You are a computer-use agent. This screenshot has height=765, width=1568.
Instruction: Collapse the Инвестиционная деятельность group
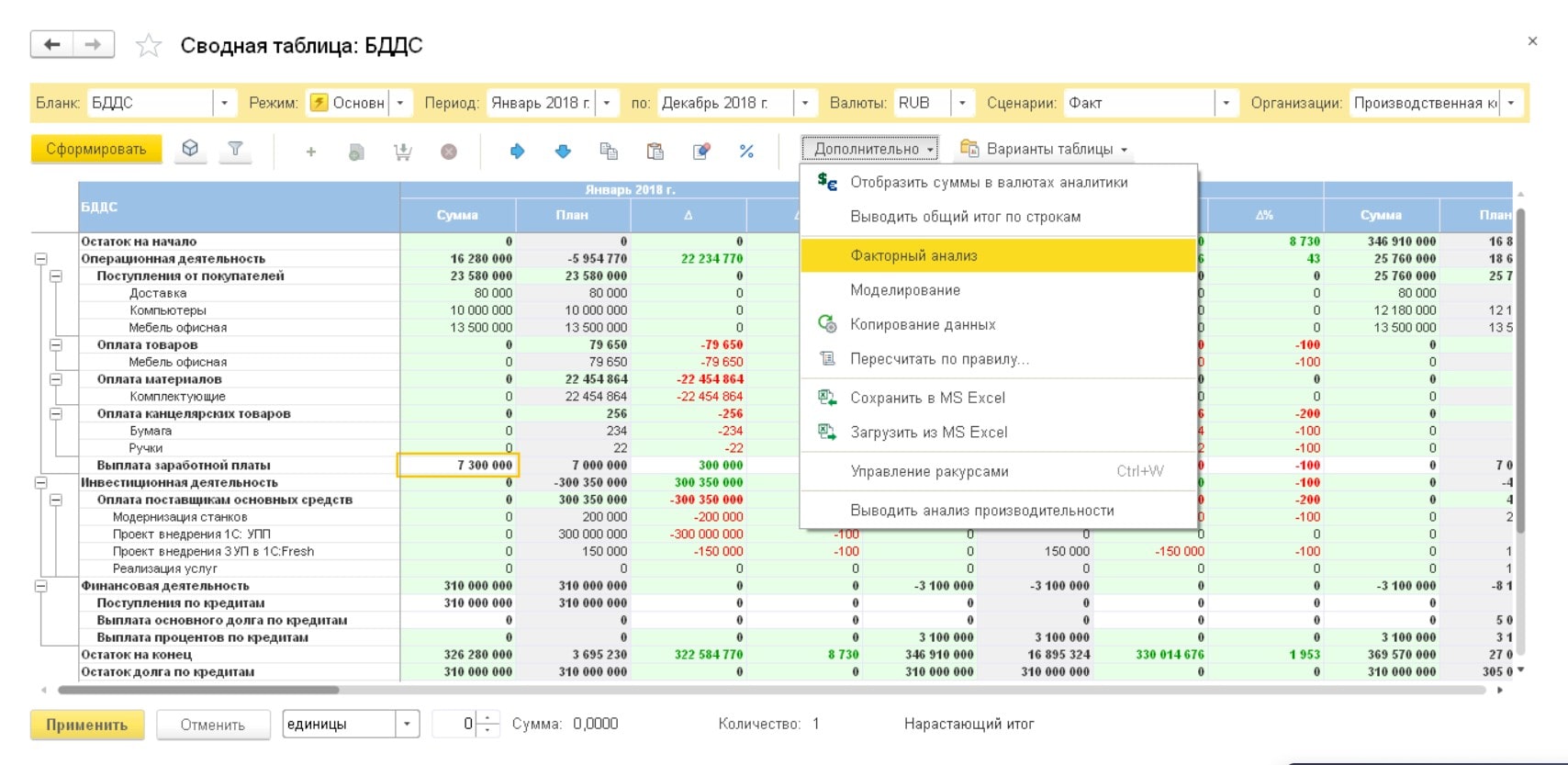click(40, 482)
